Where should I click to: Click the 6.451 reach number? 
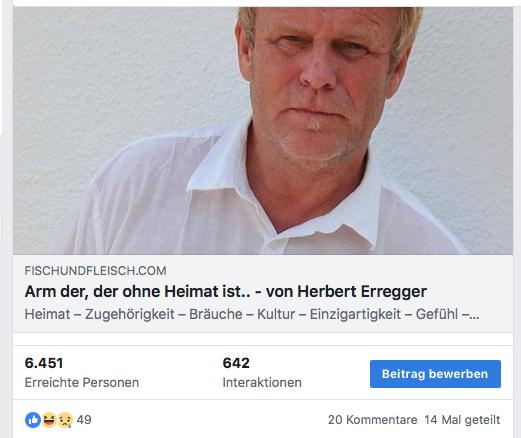pos(44,363)
